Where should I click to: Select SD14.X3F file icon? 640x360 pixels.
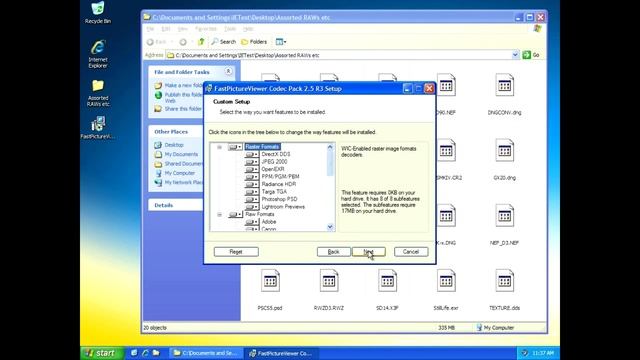pos(387,281)
